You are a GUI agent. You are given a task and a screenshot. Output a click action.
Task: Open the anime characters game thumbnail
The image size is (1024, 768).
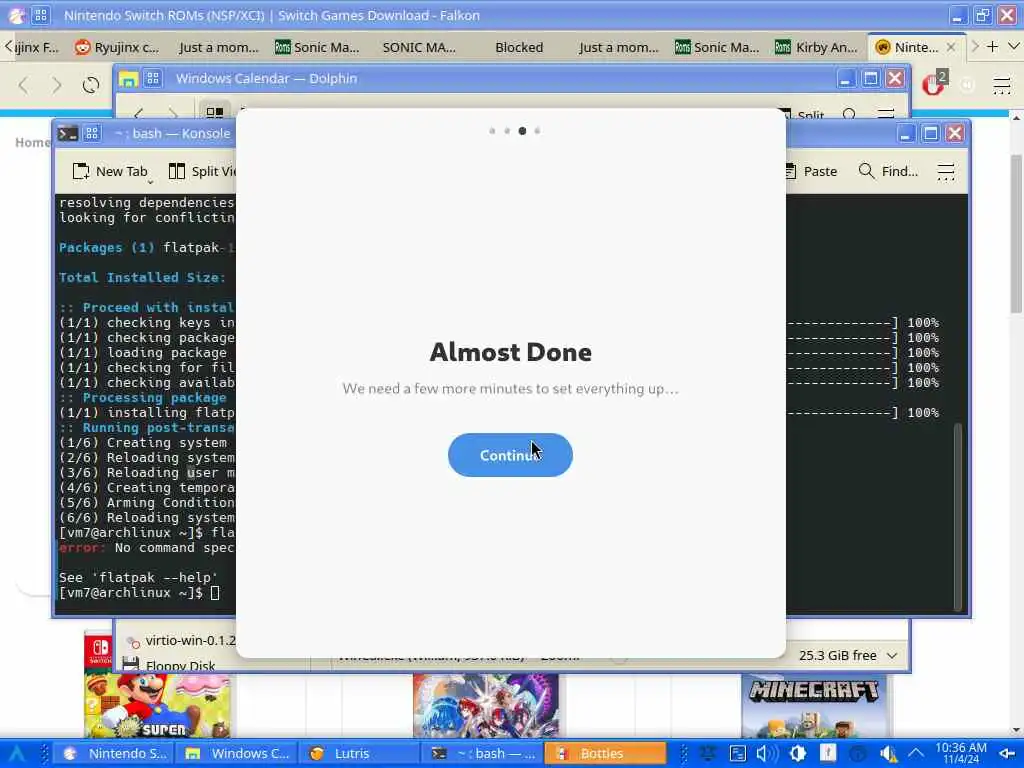(x=486, y=705)
